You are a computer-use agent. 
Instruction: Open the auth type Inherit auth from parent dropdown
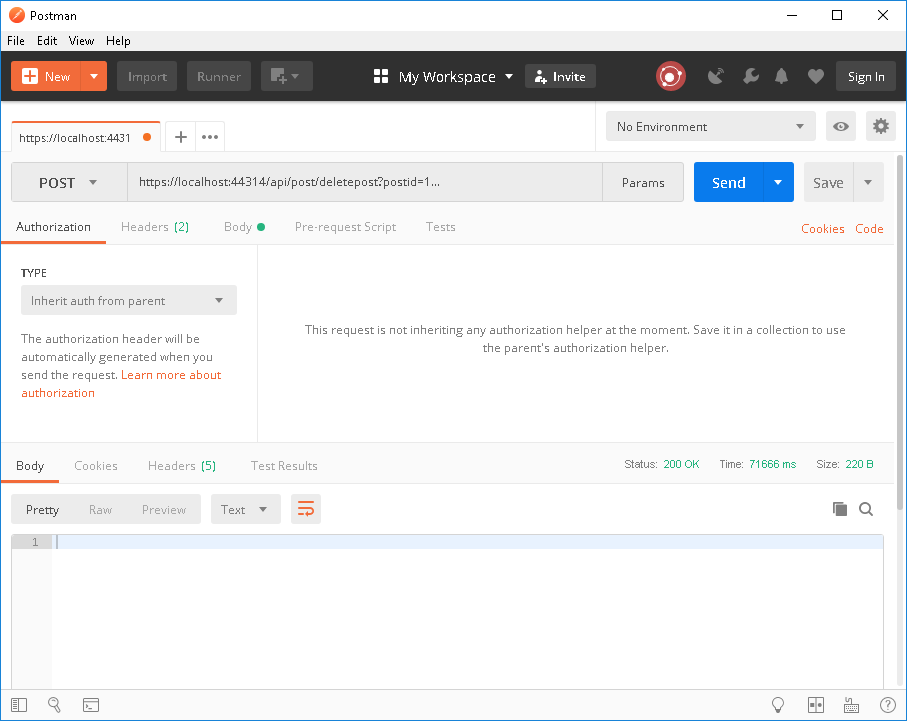coord(128,300)
